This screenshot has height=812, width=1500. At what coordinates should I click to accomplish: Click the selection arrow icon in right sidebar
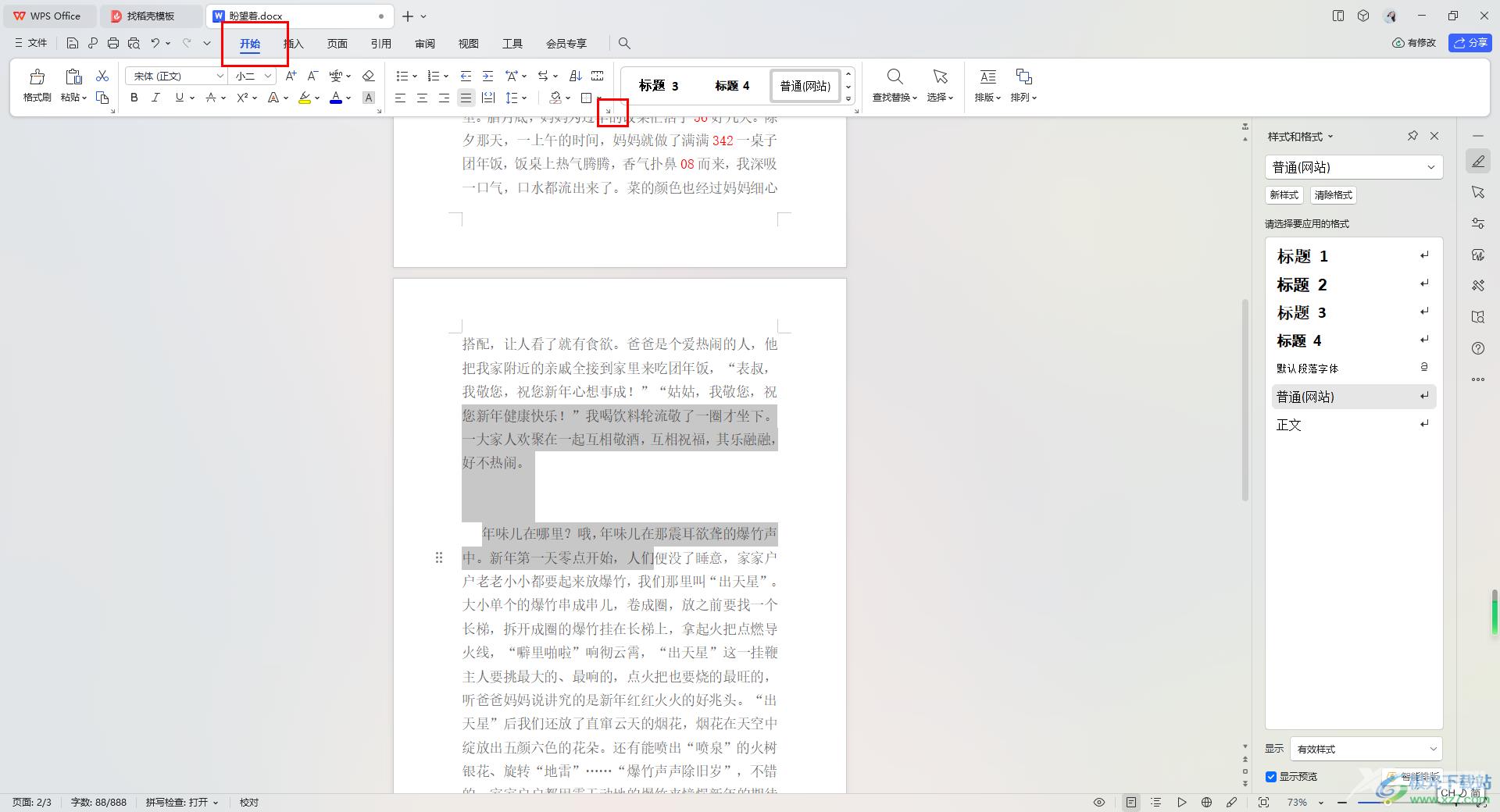1478,192
